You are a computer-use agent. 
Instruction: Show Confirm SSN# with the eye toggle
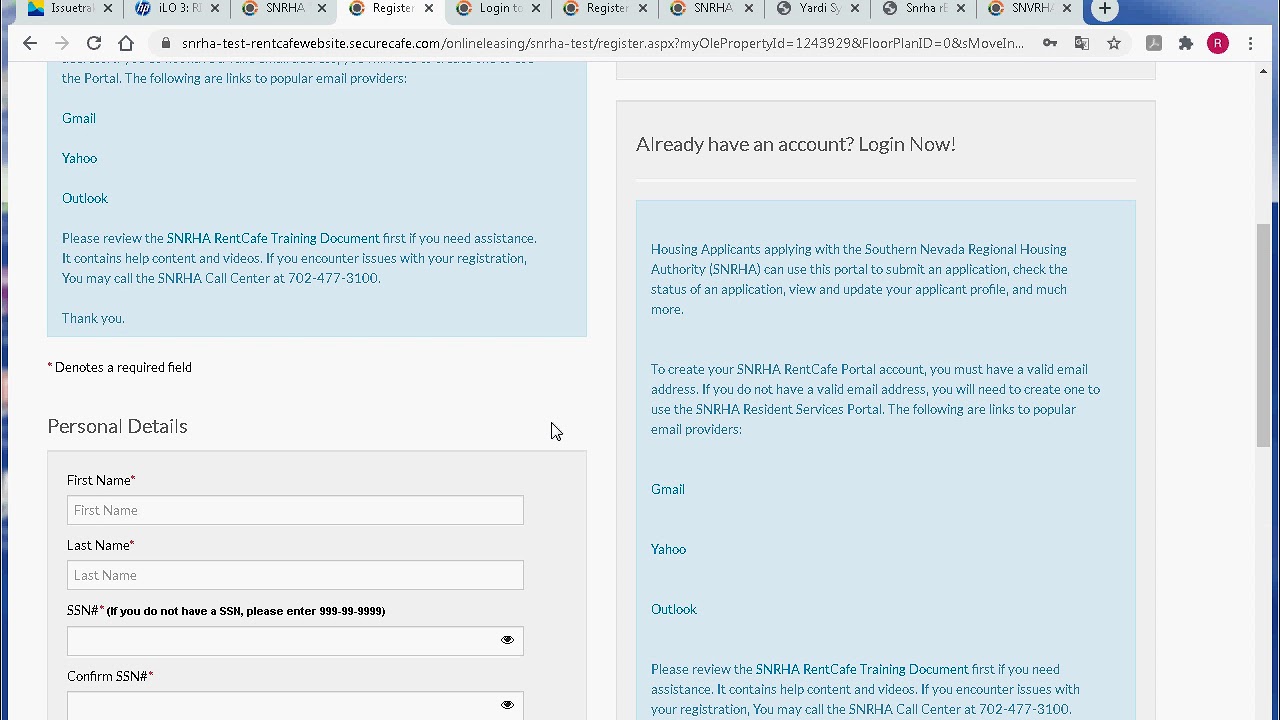507,705
